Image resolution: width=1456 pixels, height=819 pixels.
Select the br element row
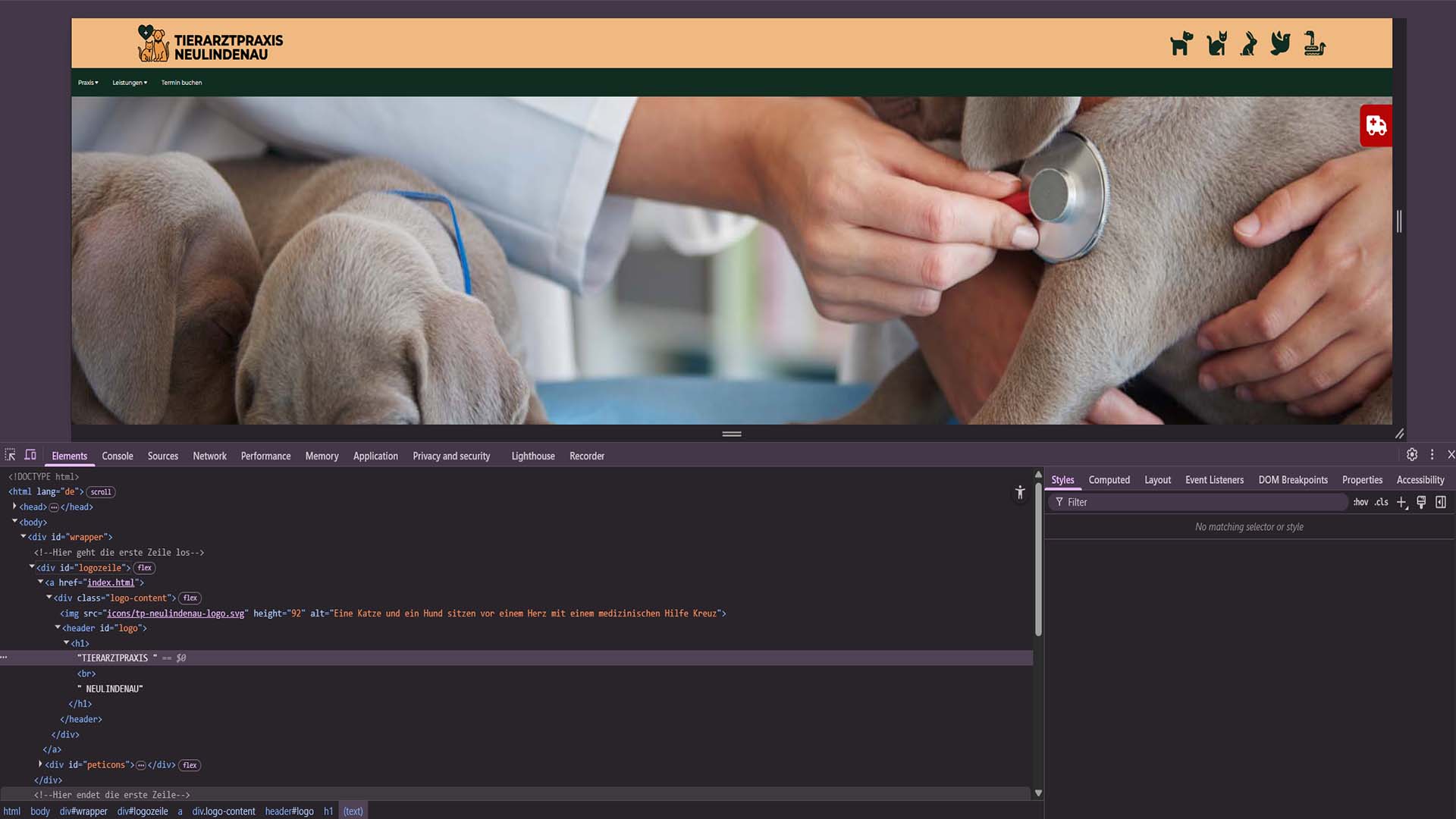coord(86,673)
